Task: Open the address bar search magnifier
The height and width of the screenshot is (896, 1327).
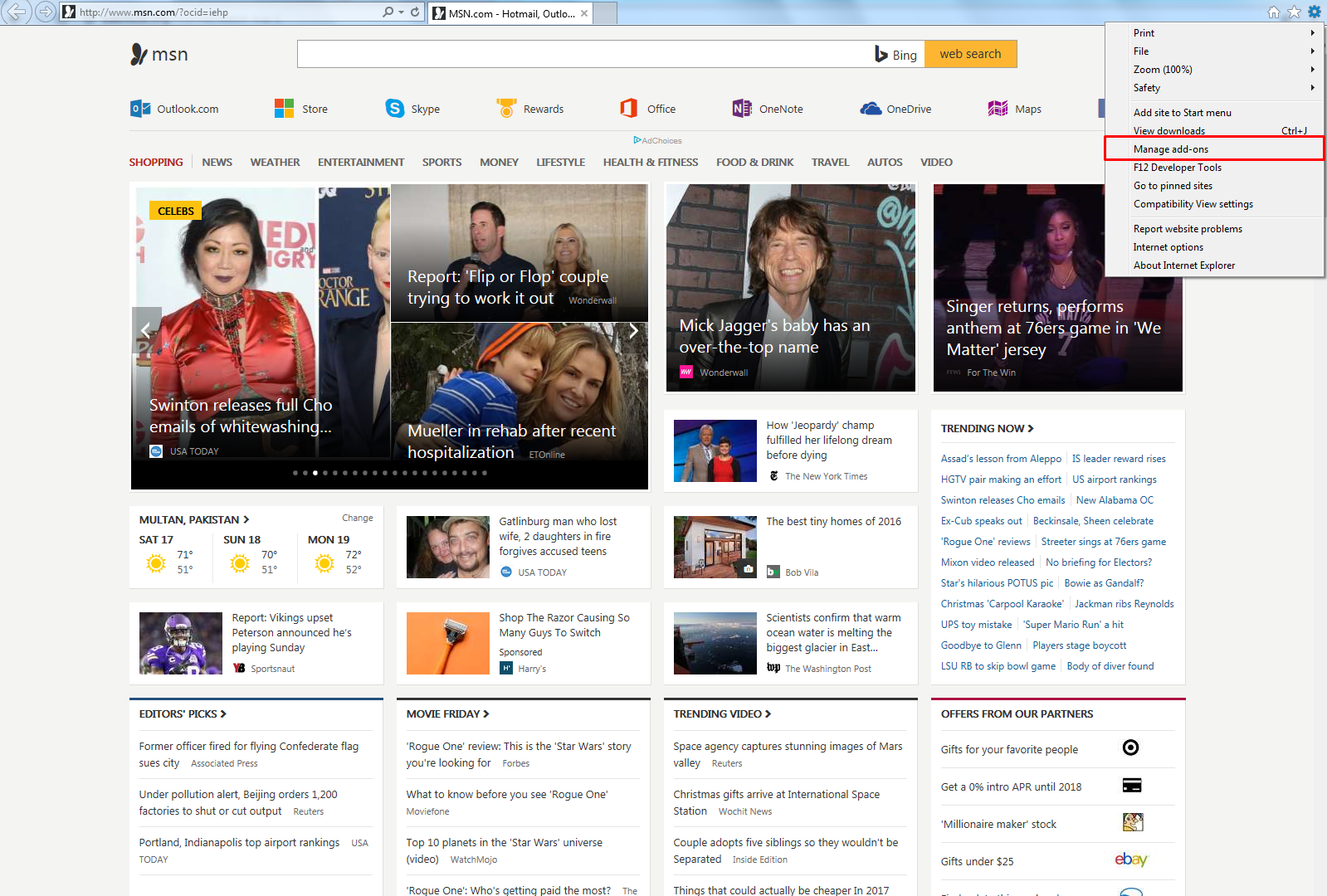Action: click(388, 12)
